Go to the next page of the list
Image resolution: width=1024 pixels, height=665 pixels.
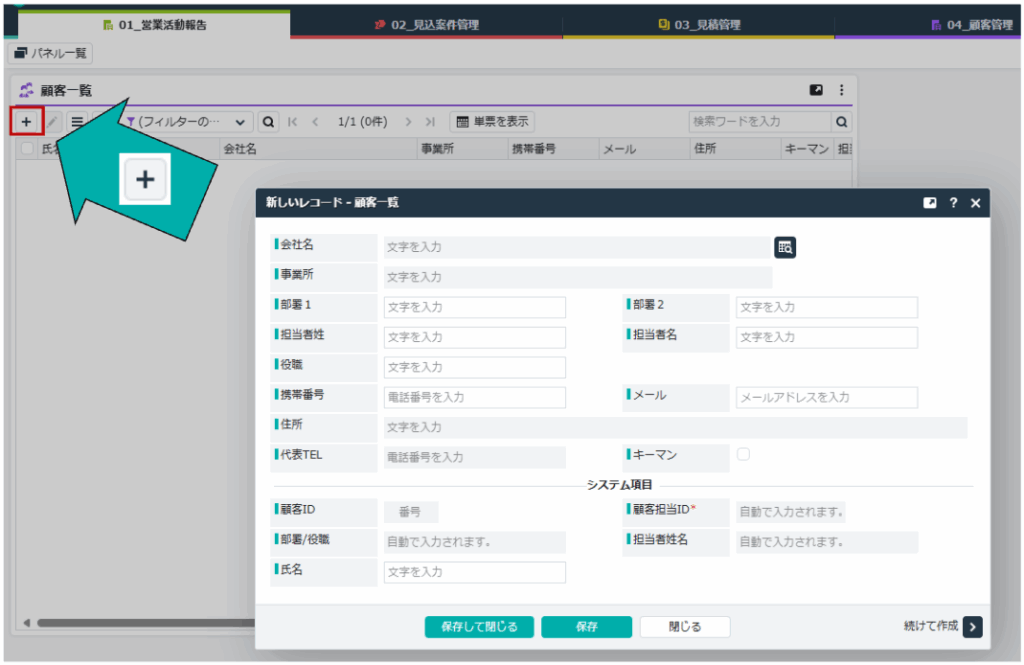click(x=408, y=122)
